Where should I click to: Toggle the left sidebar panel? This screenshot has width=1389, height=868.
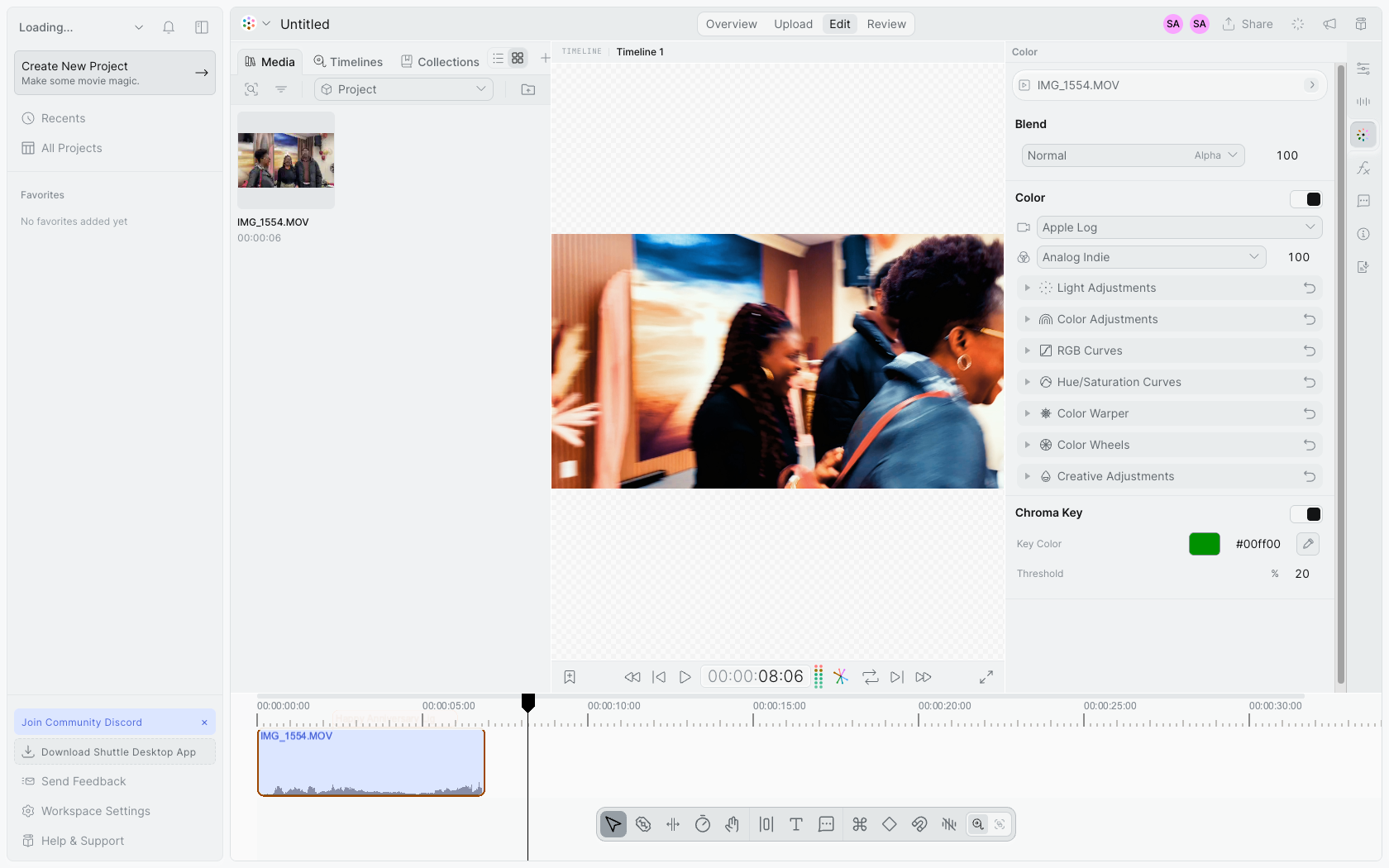click(202, 27)
